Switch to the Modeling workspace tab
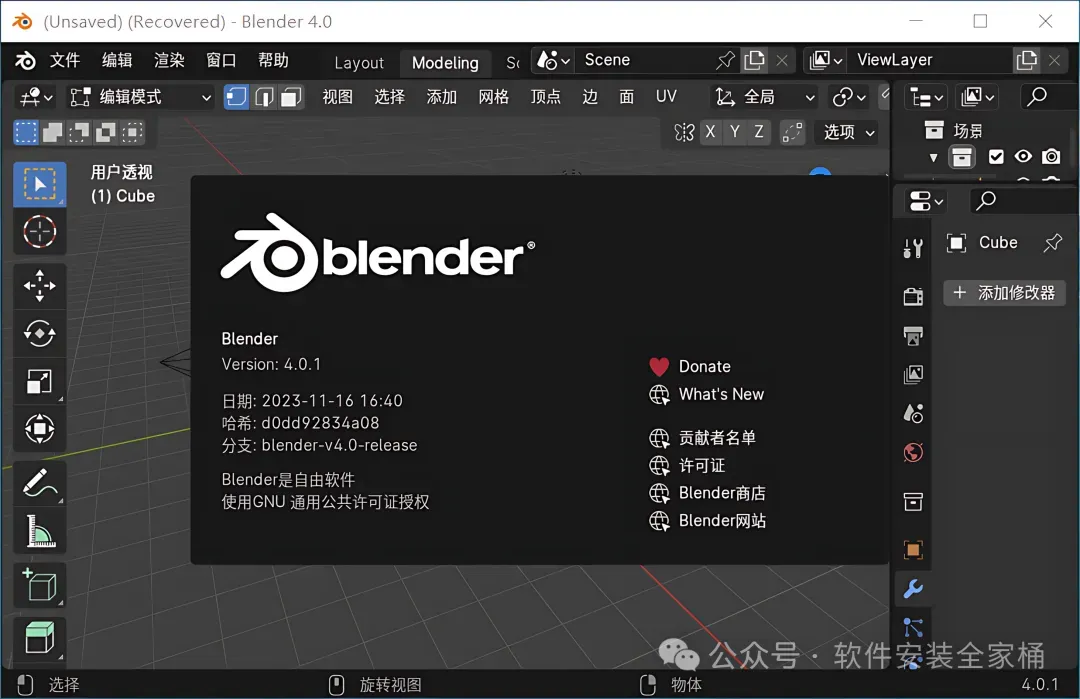The width and height of the screenshot is (1080, 699). click(x=445, y=63)
